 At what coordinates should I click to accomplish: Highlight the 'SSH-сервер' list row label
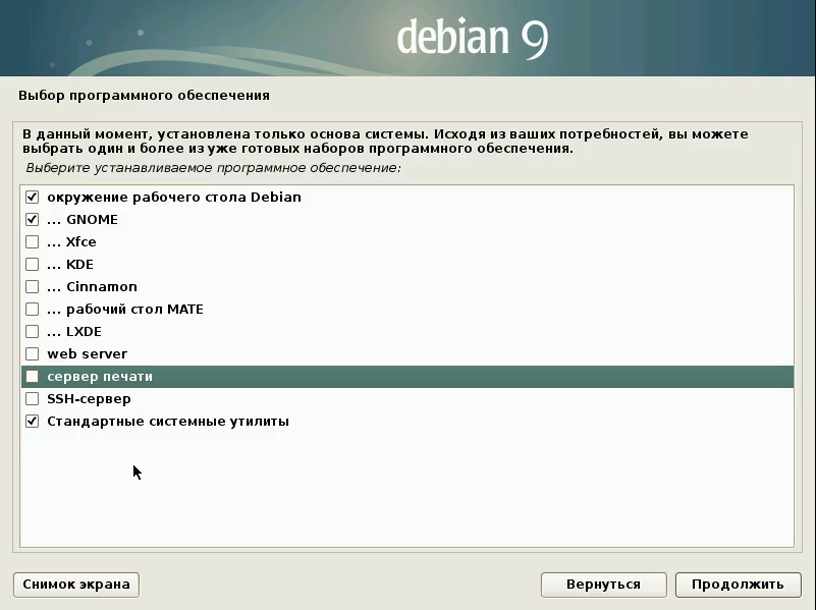[89, 399]
